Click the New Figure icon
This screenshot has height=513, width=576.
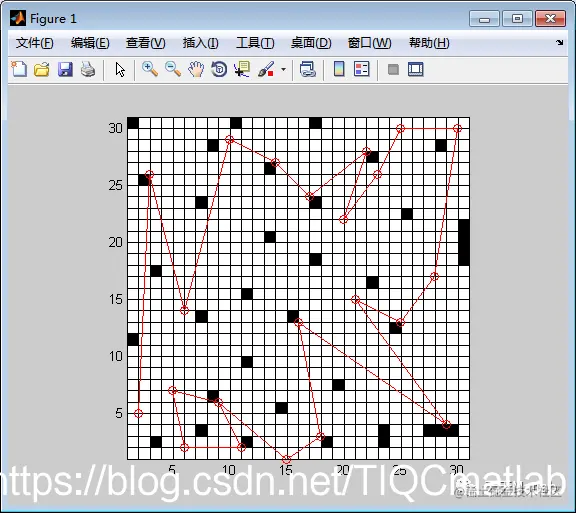point(19,69)
